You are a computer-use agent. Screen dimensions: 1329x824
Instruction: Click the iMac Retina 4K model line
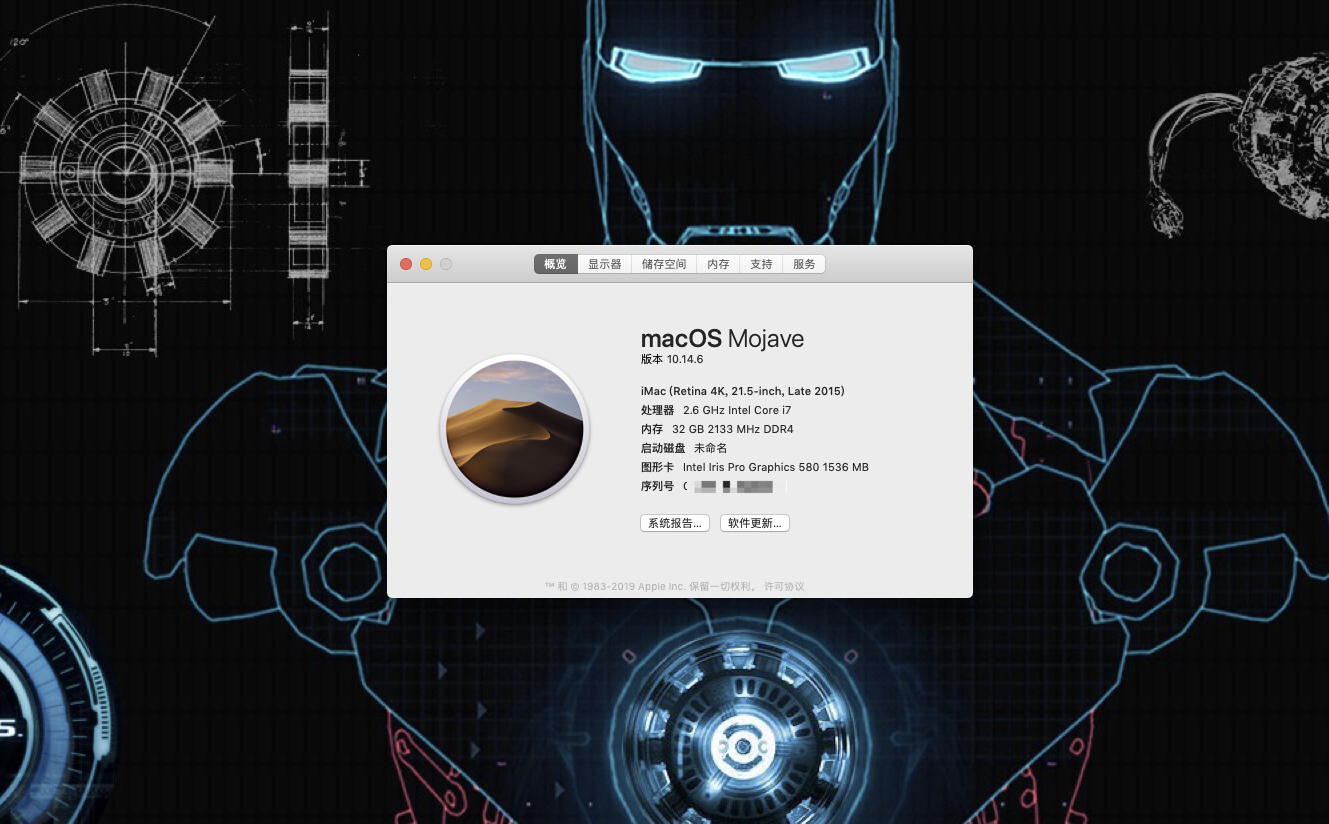tap(742, 391)
